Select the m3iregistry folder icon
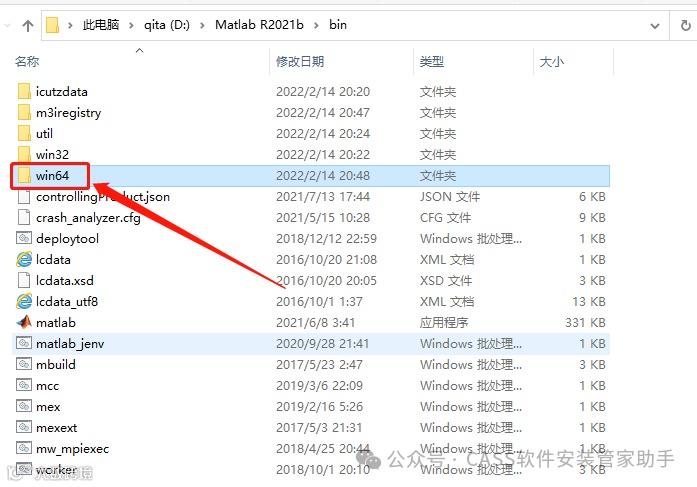Viewport: 697px width, 487px height. click(24, 112)
